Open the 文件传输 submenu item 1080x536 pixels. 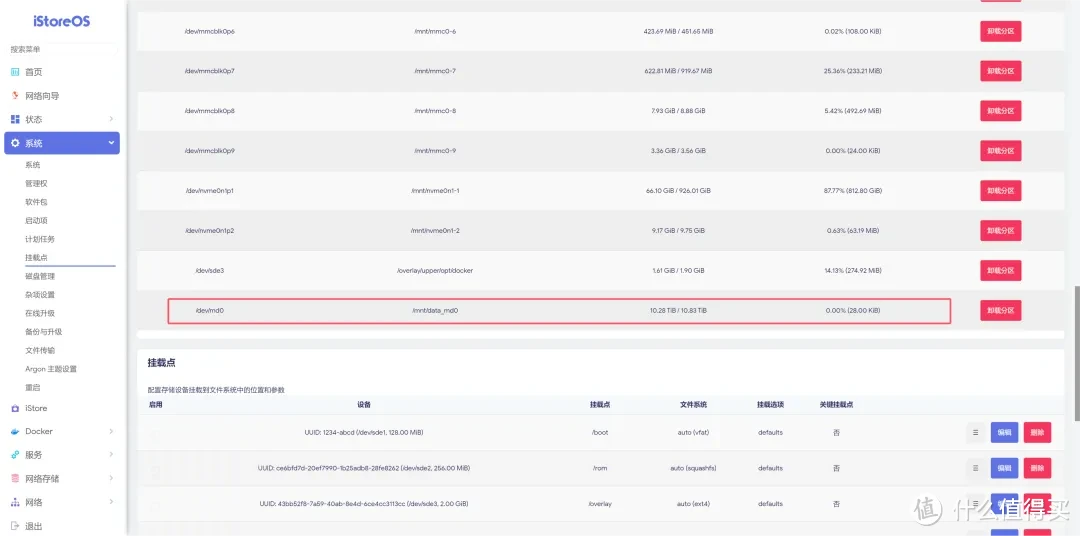[x=39, y=350]
